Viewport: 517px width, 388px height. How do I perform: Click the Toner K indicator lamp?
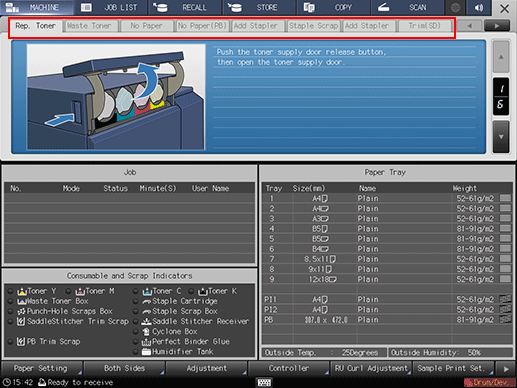(x=191, y=291)
